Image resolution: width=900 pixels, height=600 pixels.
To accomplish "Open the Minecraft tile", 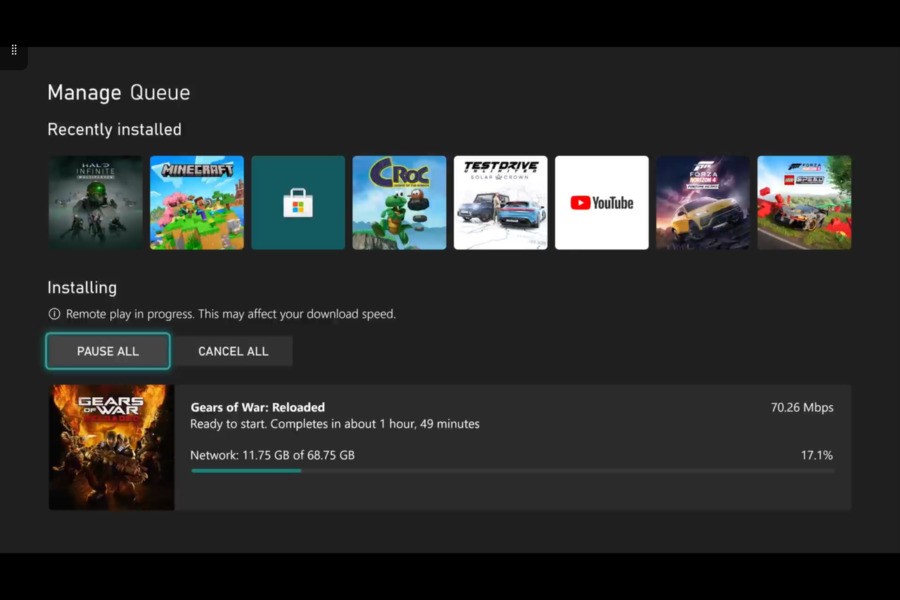I will 196,201.
